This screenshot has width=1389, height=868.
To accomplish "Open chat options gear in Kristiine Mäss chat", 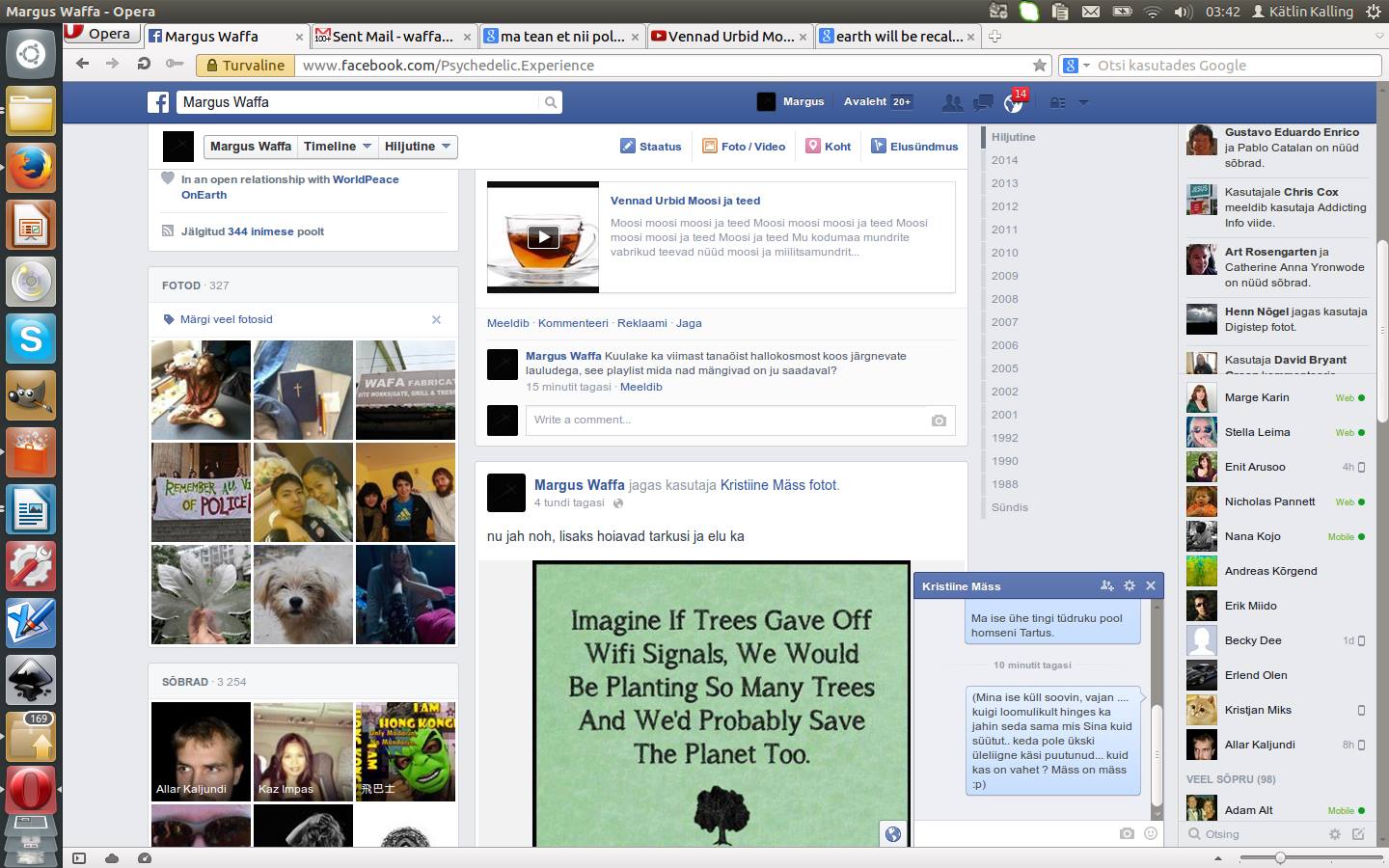I will (1130, 585).
